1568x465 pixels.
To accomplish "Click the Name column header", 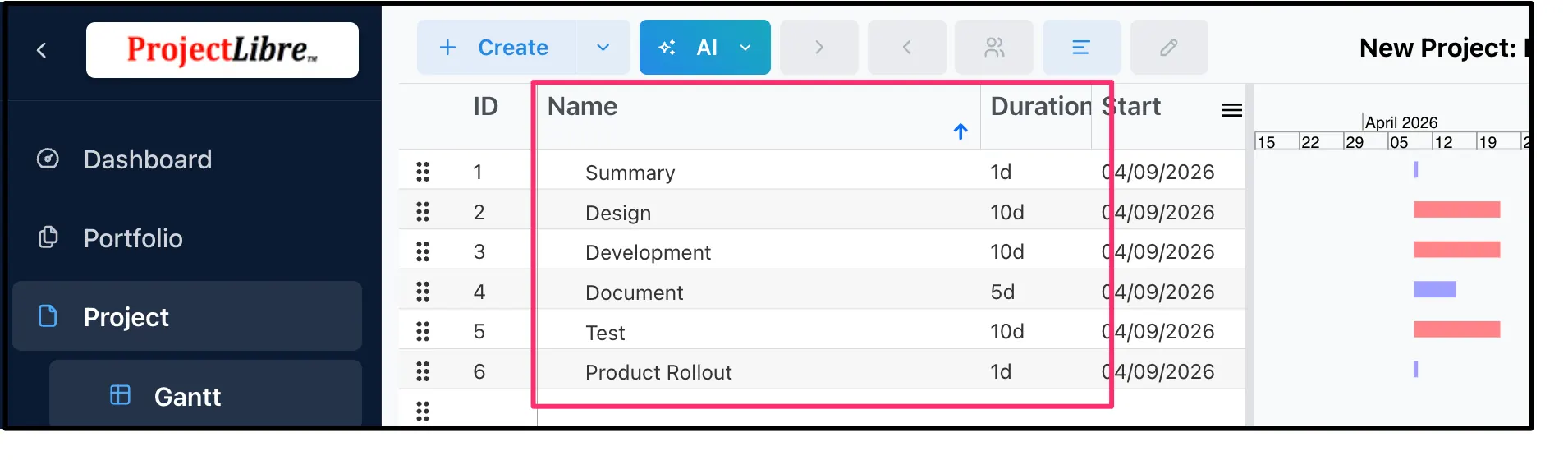I will coord(582,106).
